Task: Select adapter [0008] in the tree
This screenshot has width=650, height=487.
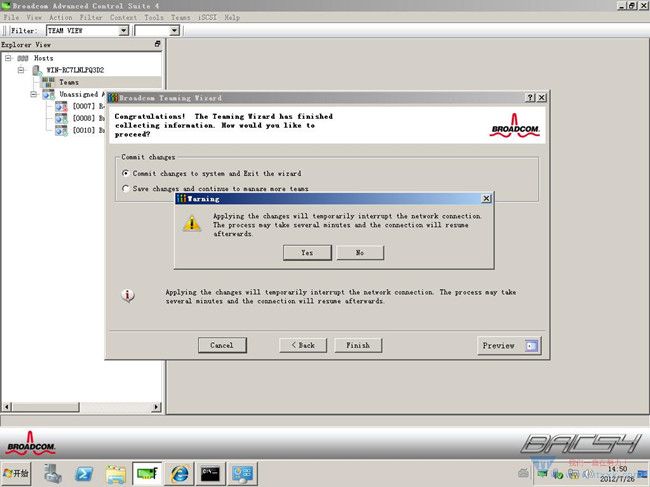Action: pos(89,119)
